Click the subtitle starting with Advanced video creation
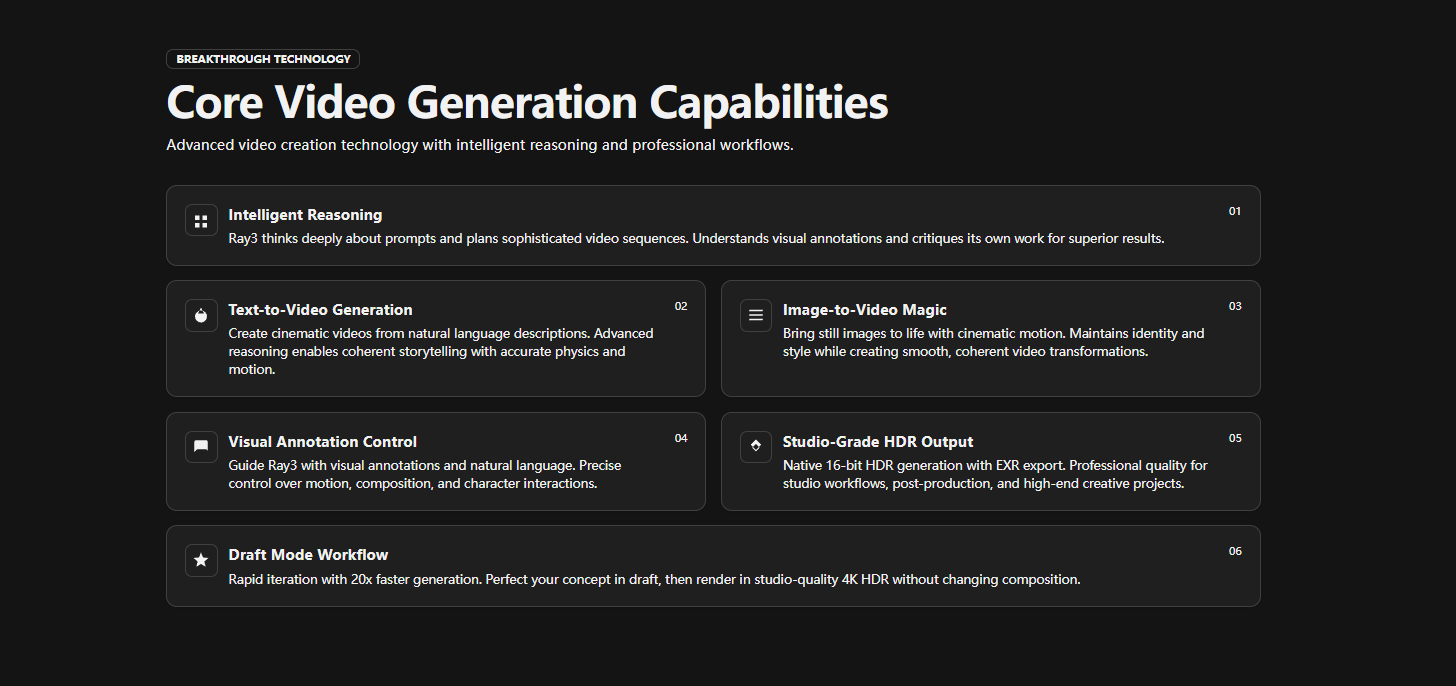 [479, 145]
